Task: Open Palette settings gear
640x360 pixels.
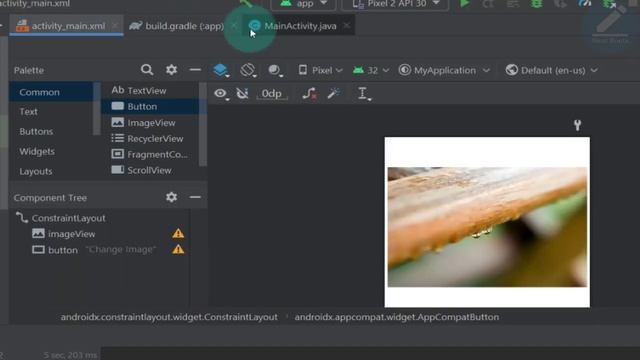Action: pos(171,70)
